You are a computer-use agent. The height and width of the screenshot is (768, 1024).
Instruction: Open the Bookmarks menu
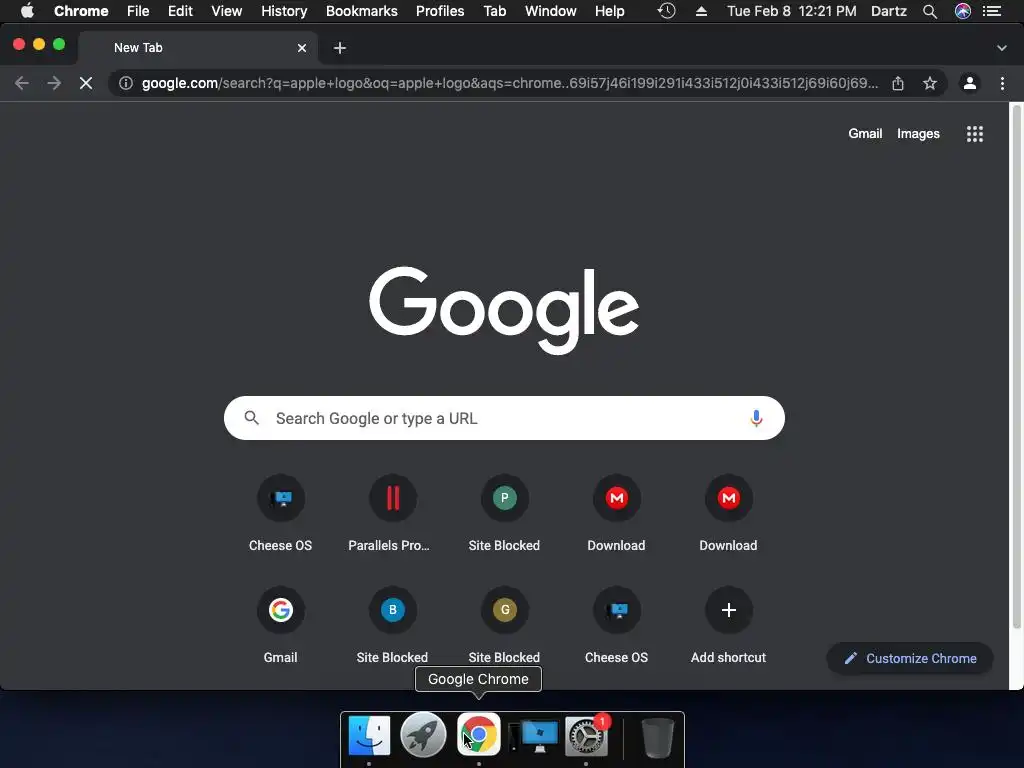point(362,11)
